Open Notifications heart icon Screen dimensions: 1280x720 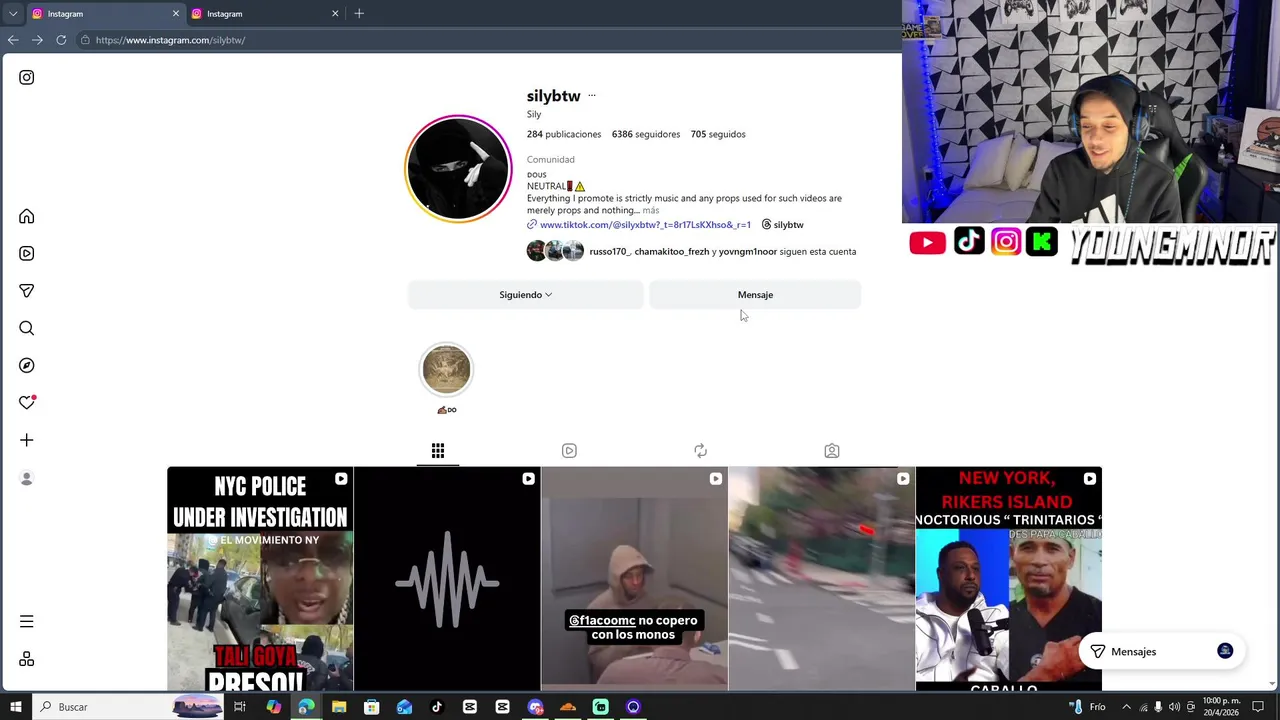point(27,402)
